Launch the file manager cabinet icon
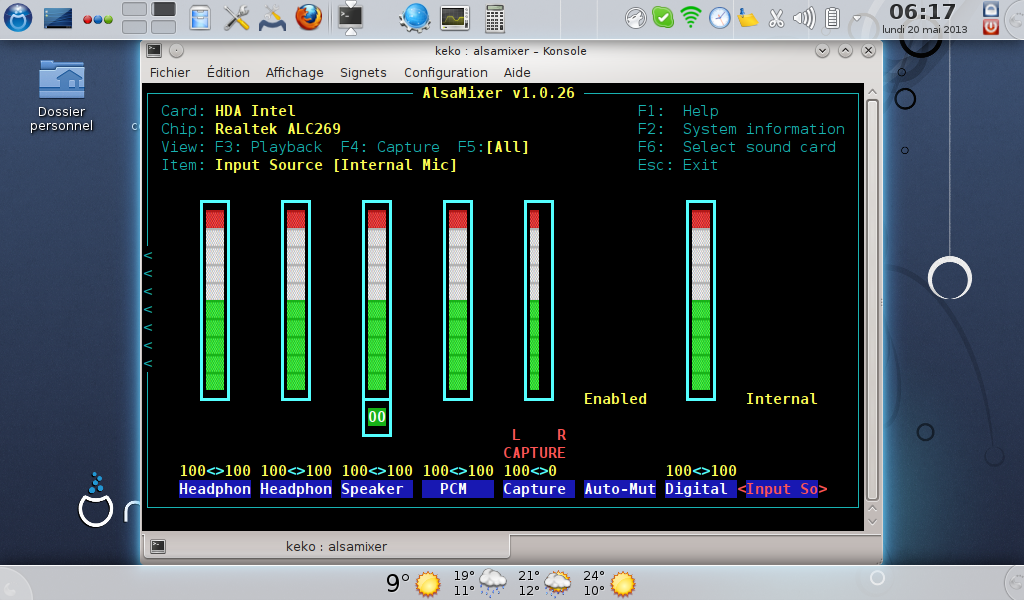The image size is (1024, 600). [200, 18]
